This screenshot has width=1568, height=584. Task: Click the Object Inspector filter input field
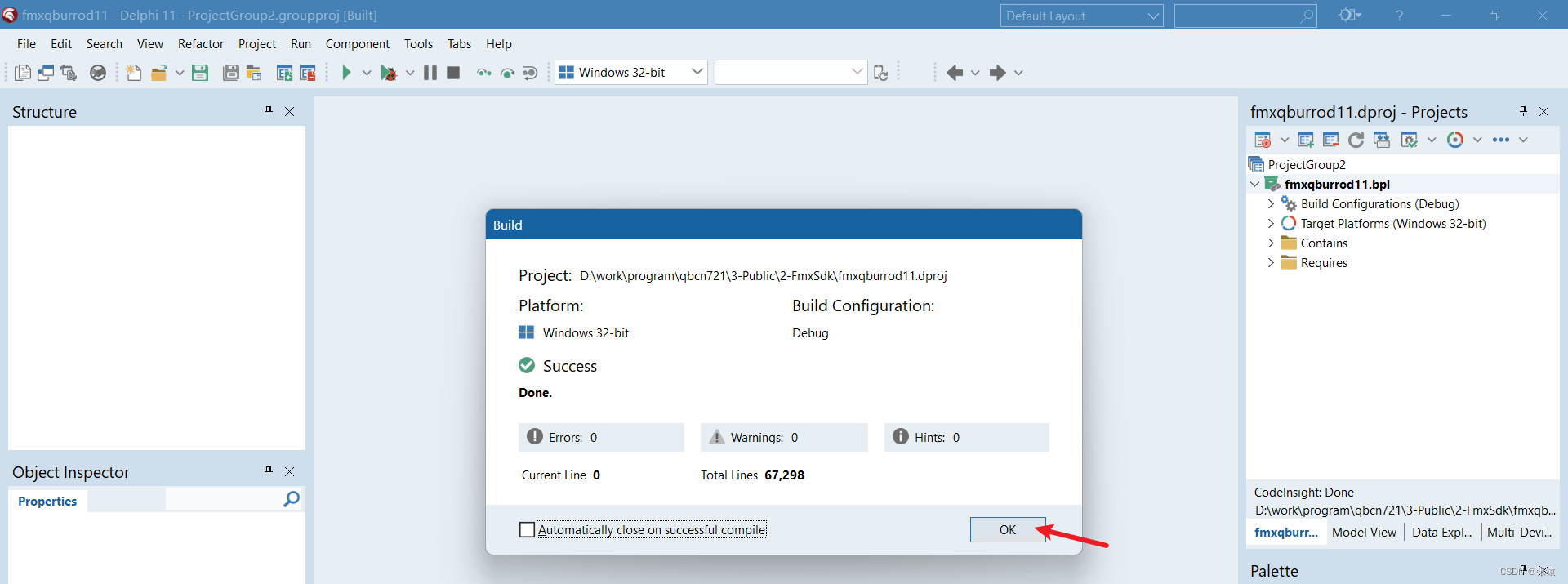pyautogui.click(x=225, y=499)
